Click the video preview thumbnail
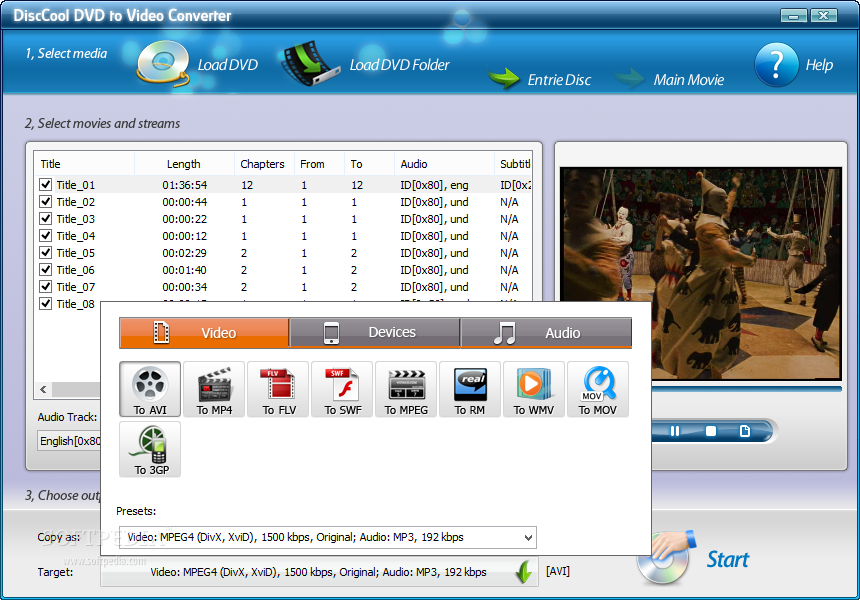860x600 pixels. tap(700, 274)
